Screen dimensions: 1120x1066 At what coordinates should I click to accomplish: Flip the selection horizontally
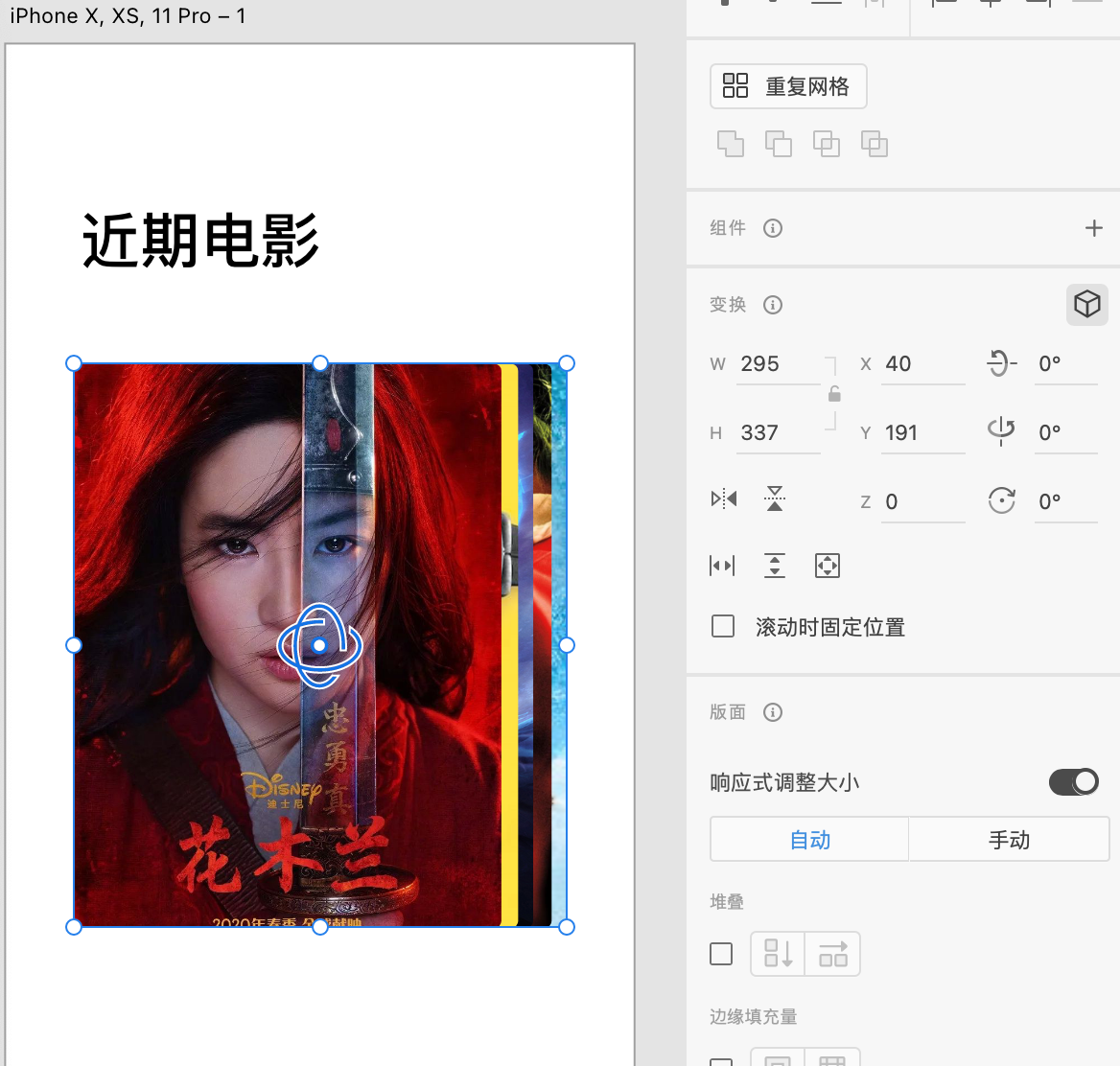click(724, 498)
